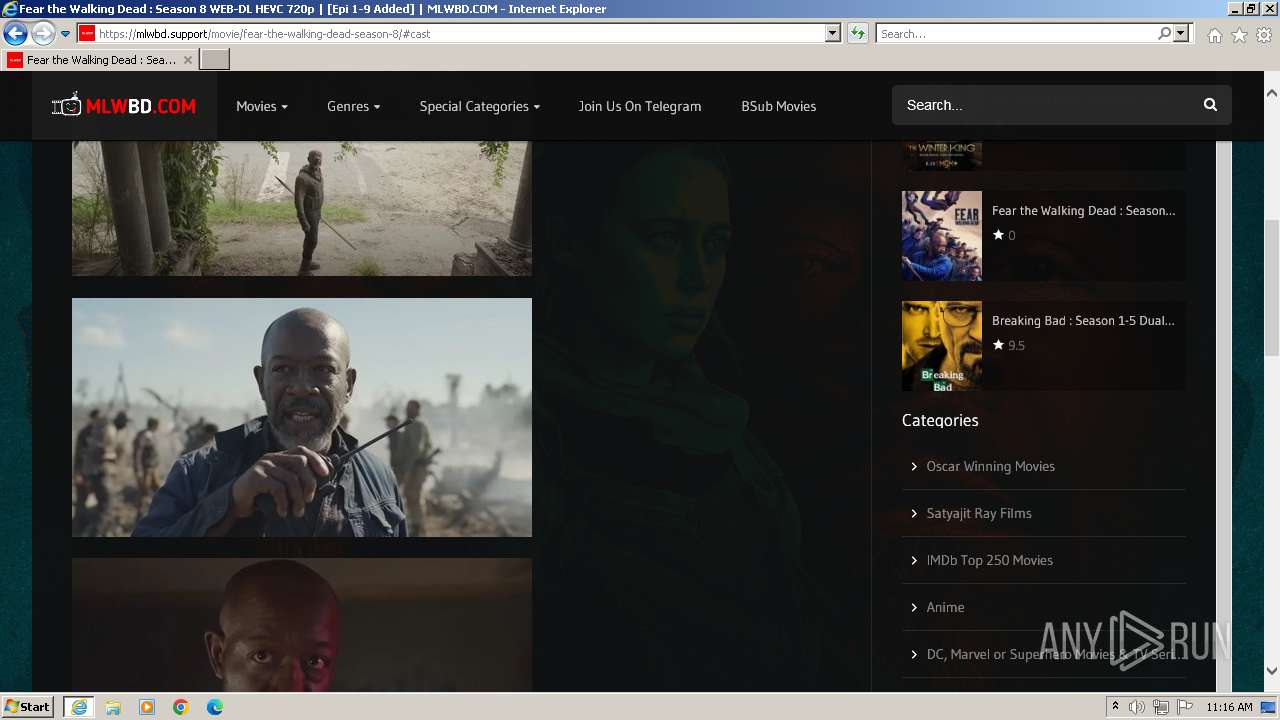
Task: Click the vertical scrollbar thumb
Action: pos(1271,287)
